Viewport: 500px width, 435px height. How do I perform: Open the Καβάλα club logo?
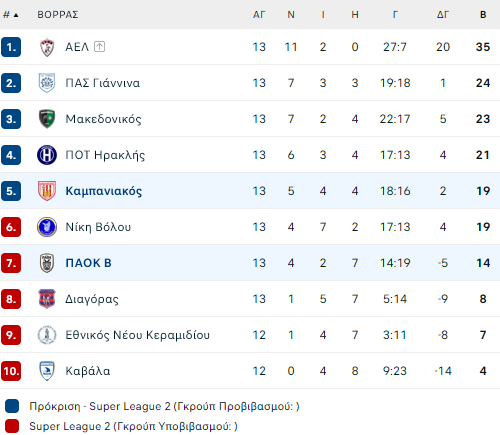pos(47,371)
